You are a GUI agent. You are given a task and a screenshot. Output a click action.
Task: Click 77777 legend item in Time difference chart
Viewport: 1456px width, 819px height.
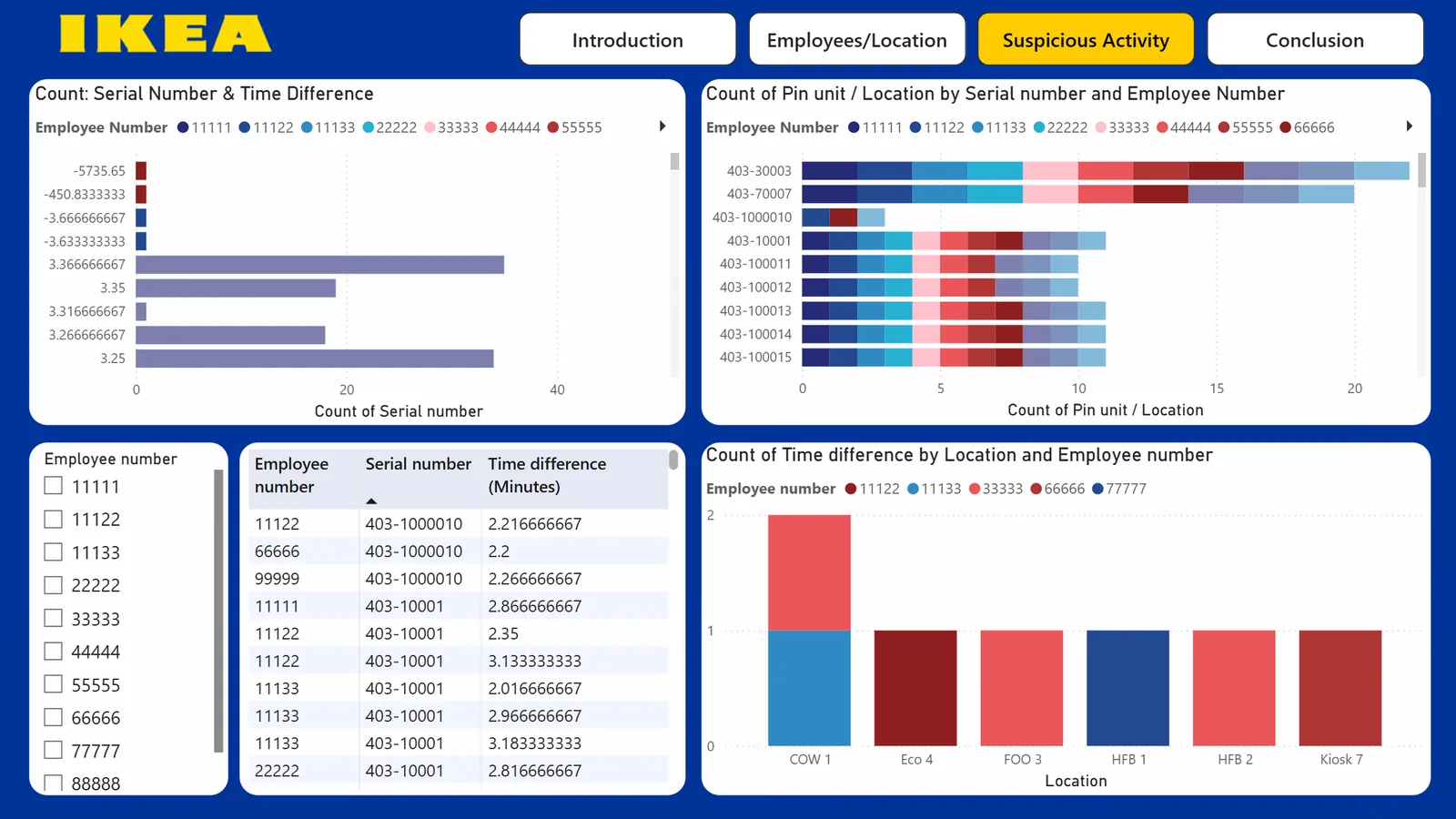pos(1118,489)
